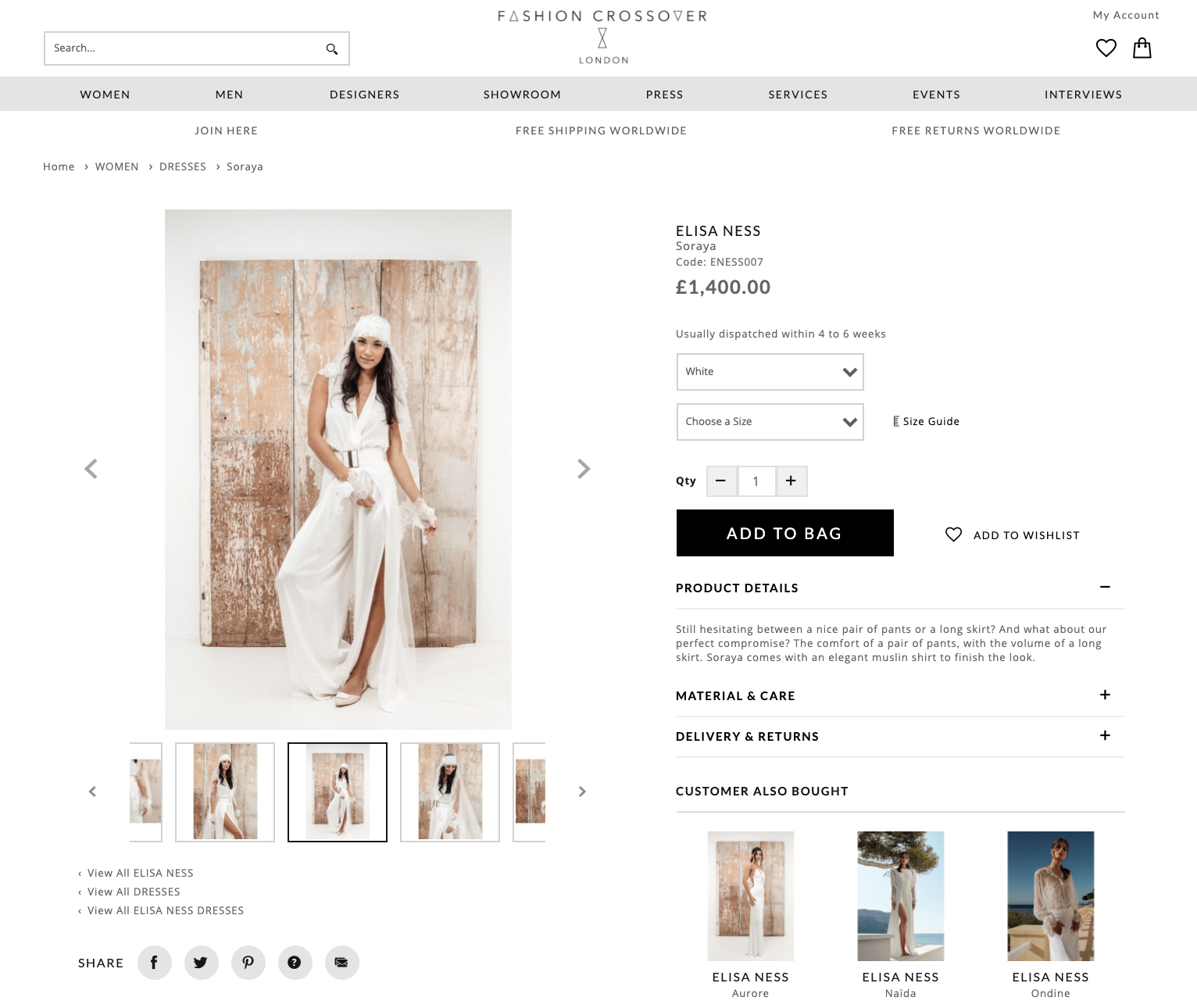Click FREE RETURNS WORLDWIDE link
Screen dimensions: 1197x1008
point(977,130)
